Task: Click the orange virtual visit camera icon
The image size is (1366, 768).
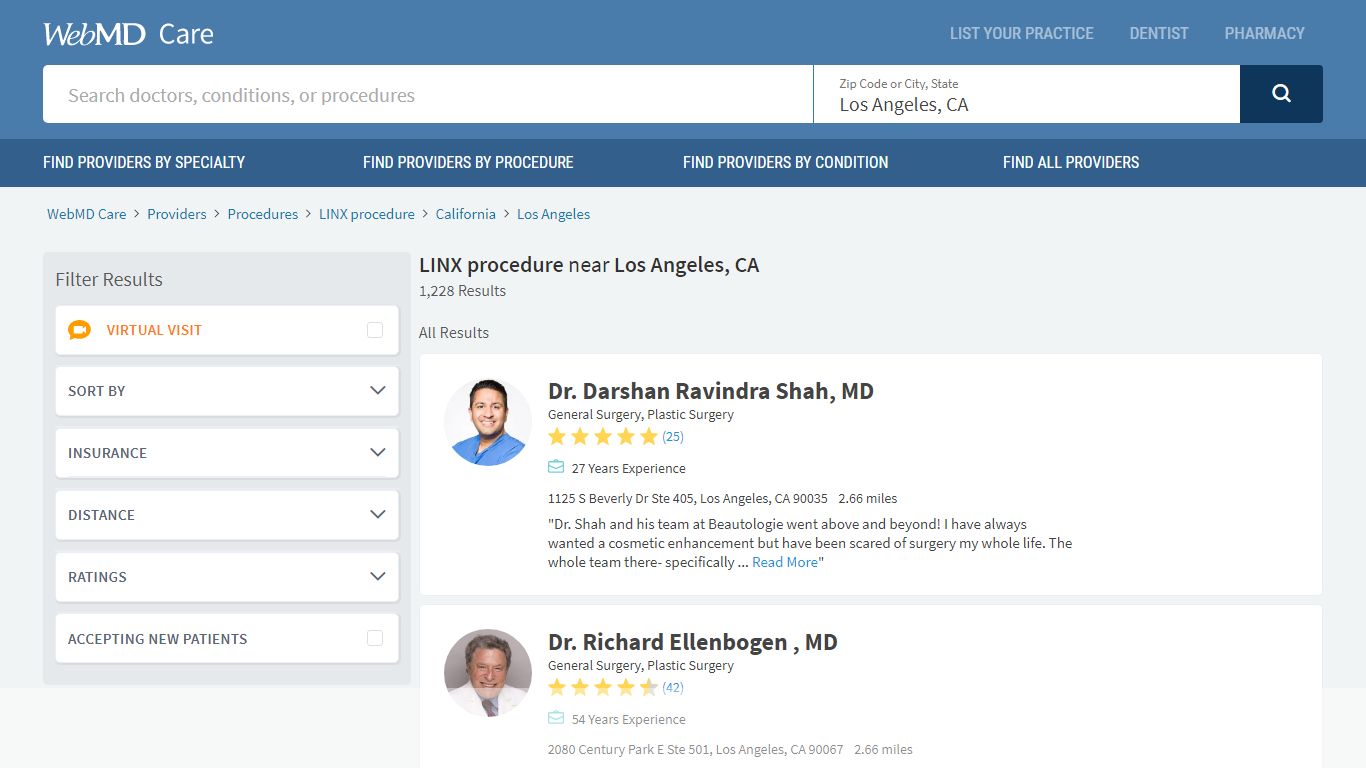Action: pos(79,330)
